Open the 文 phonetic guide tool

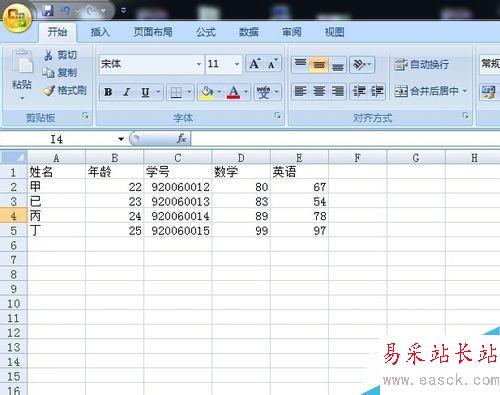[x=263, y=92]
